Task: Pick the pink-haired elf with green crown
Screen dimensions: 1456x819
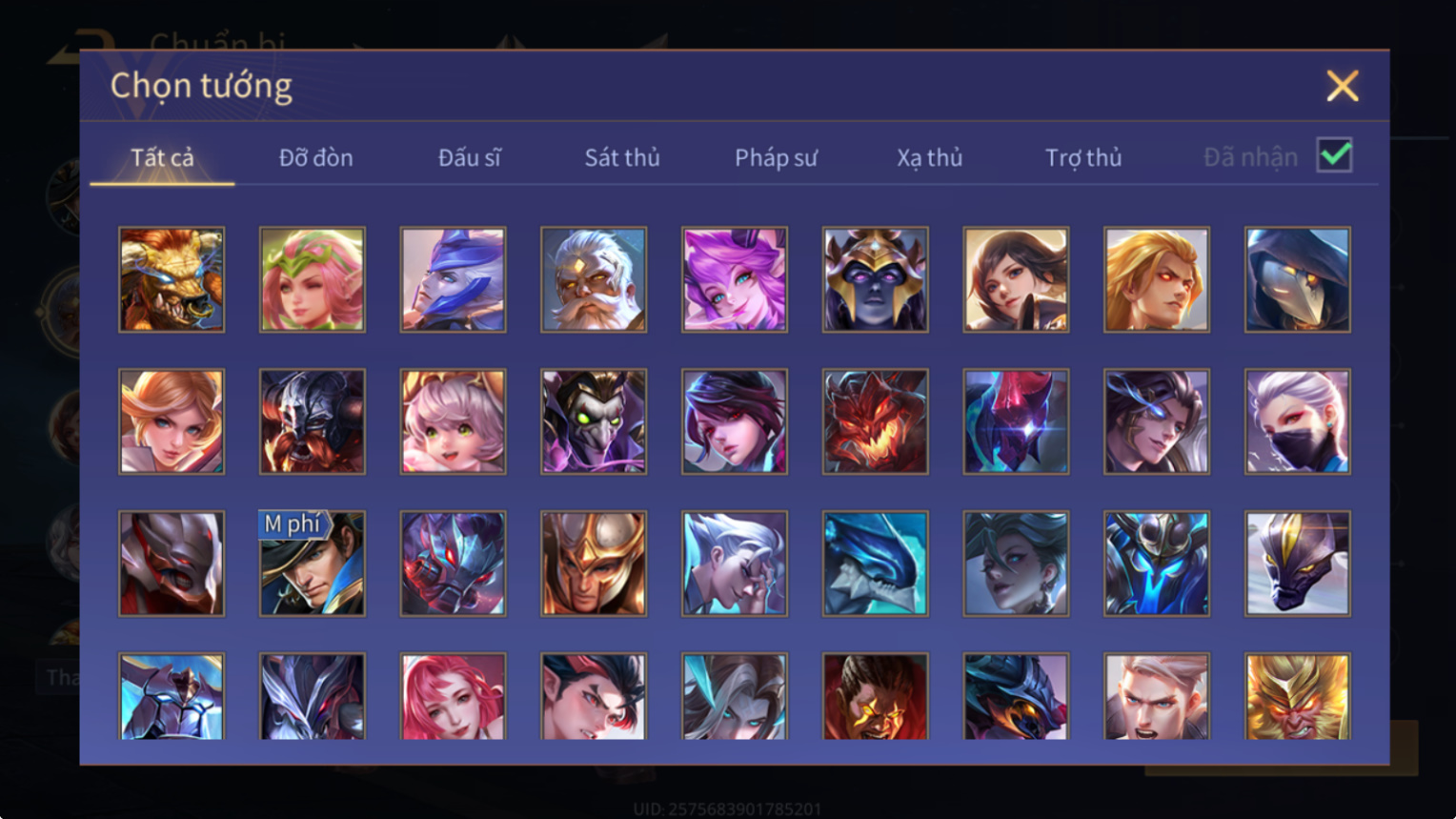Action: (313, 279)
